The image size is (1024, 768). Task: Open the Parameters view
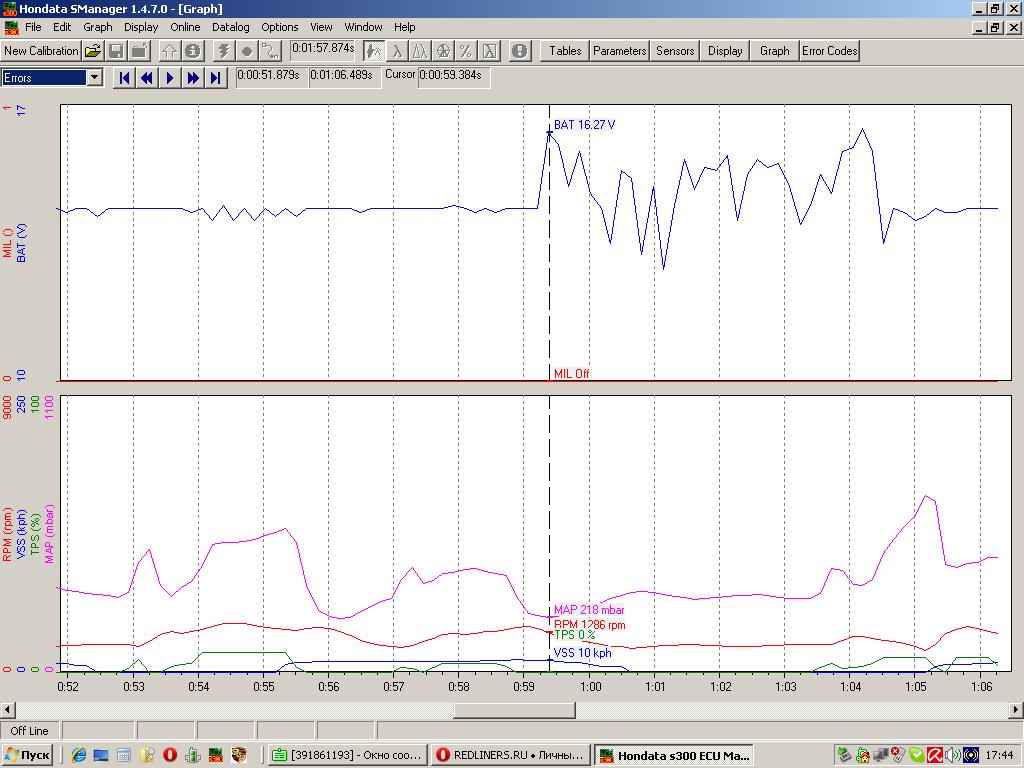tap(619, 51)
